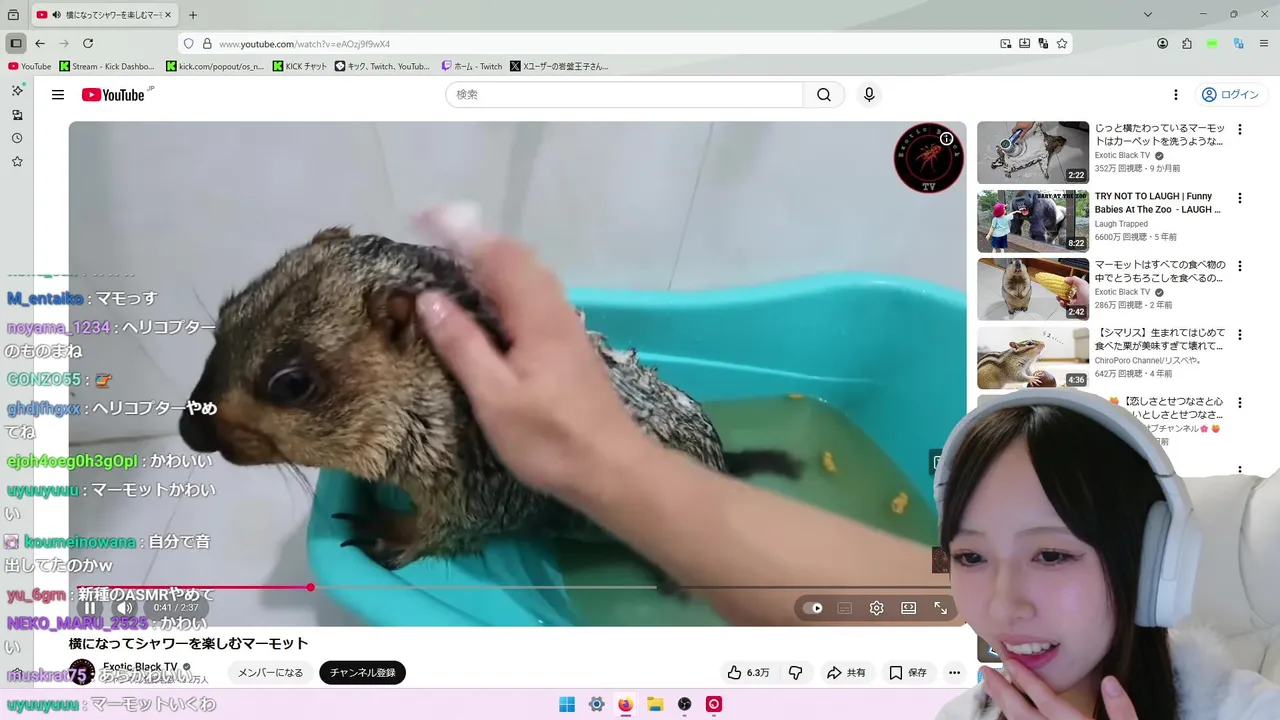
Task: Switch to theater mode
Action: (x=909, y=608)
